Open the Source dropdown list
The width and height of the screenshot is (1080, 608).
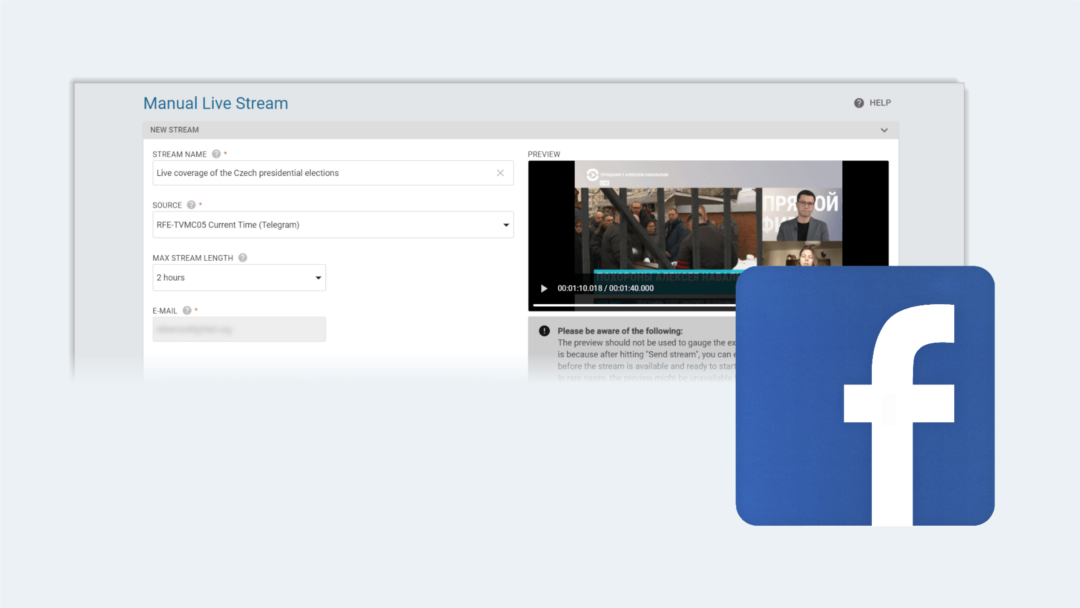click(x=505, y=225)
